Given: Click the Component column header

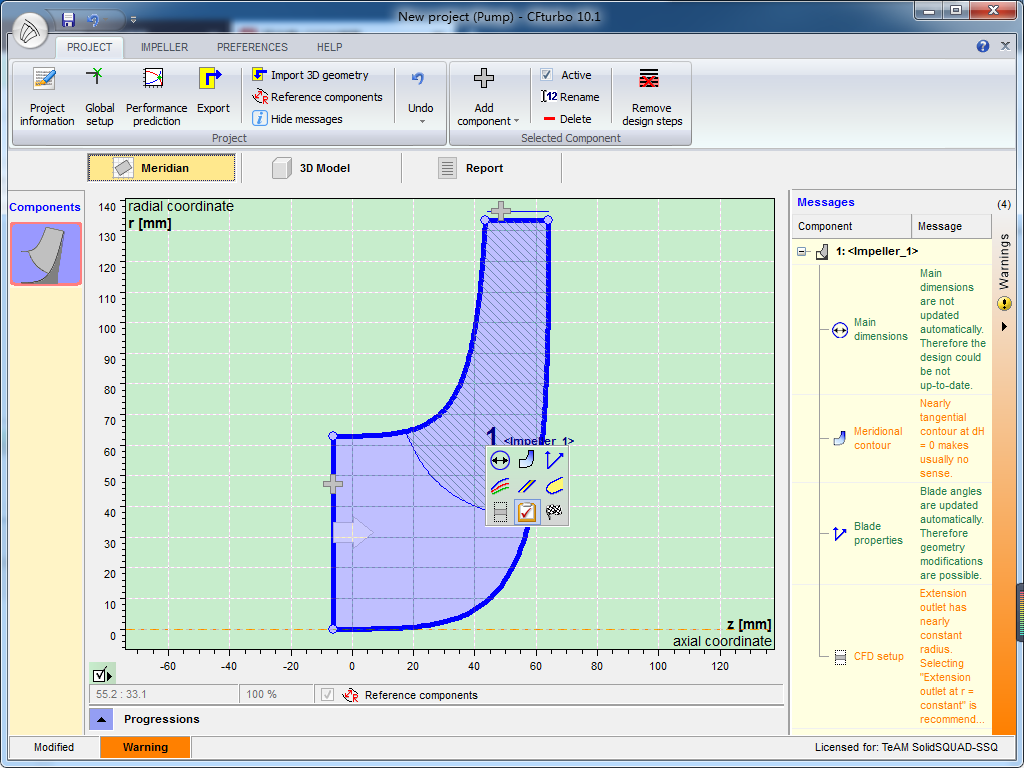Looking at the screenshot, I should [x=852, y=226].
